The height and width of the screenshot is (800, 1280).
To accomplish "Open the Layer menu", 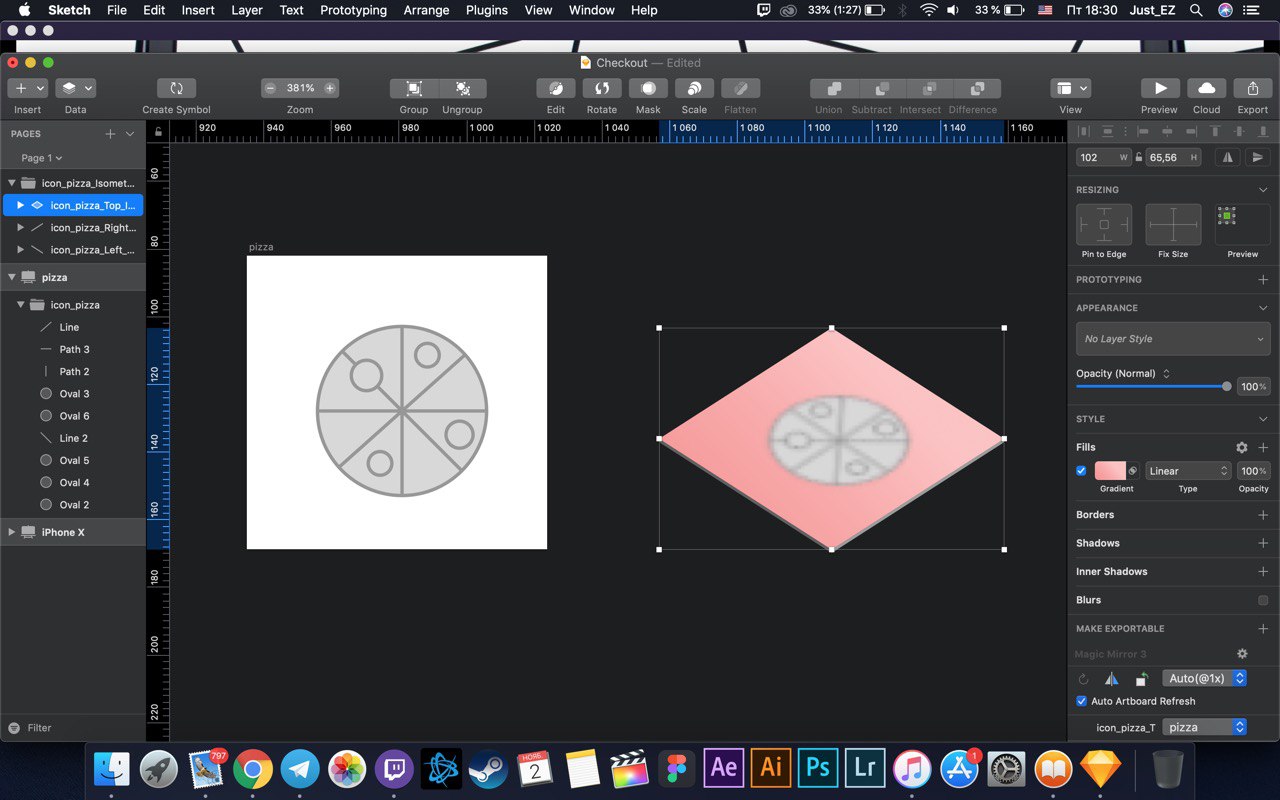I will pyautogui.click(x=247, y=10).
